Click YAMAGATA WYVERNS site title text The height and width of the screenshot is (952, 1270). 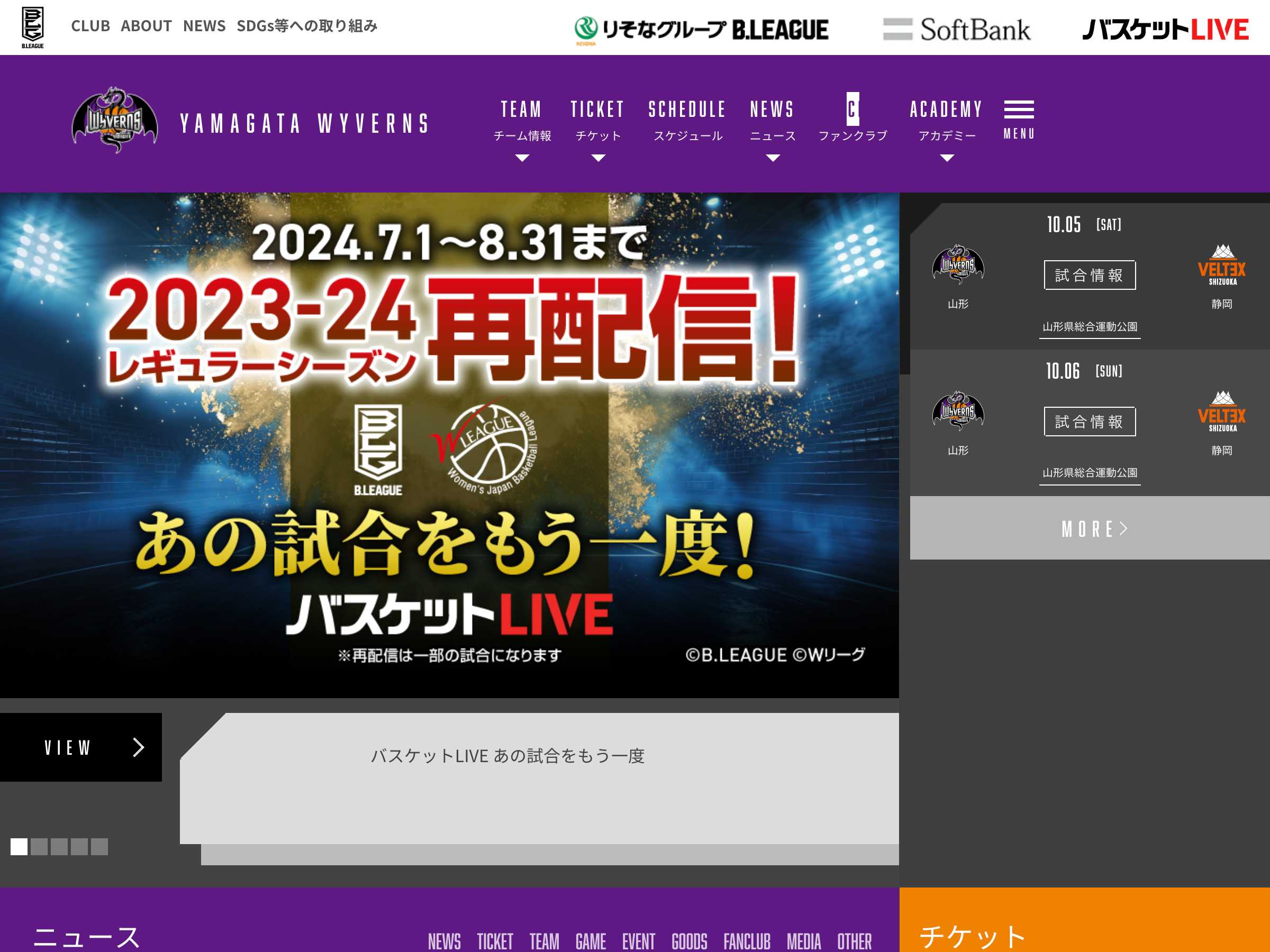coord(304,123)
